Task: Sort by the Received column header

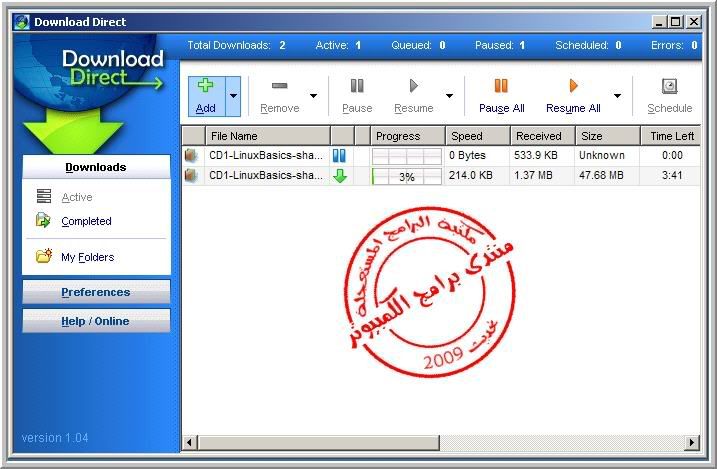Action: [x=543, y=136]
